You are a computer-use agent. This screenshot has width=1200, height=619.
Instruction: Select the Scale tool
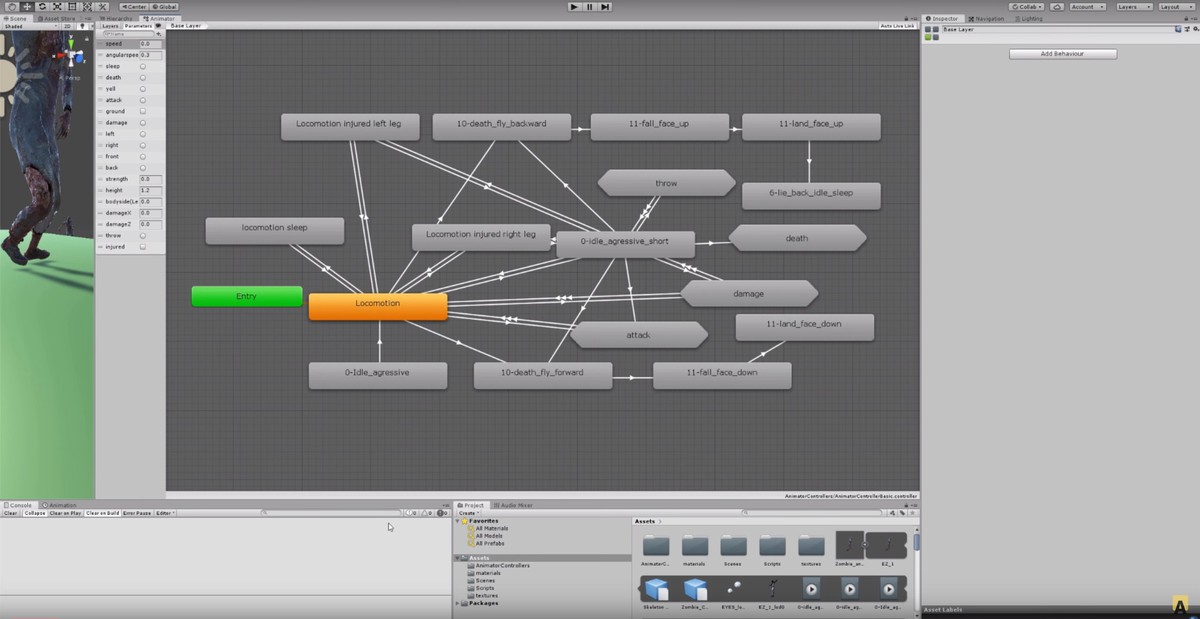(56, 6)
